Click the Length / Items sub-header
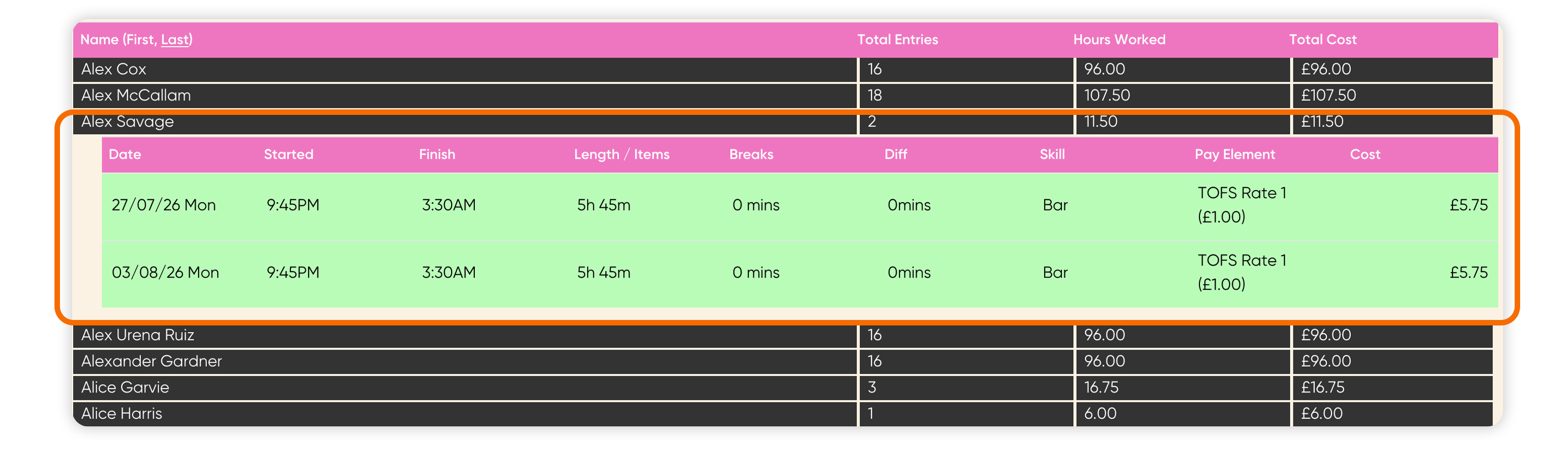 point(622,154)
